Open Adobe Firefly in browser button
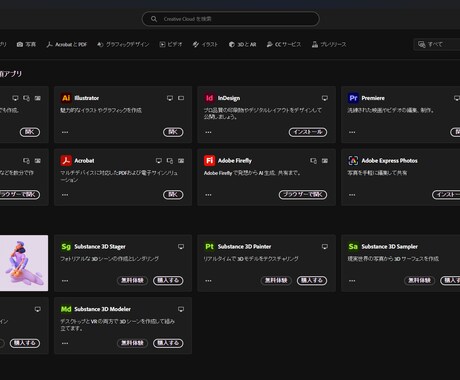 click(x=303, y=195)
